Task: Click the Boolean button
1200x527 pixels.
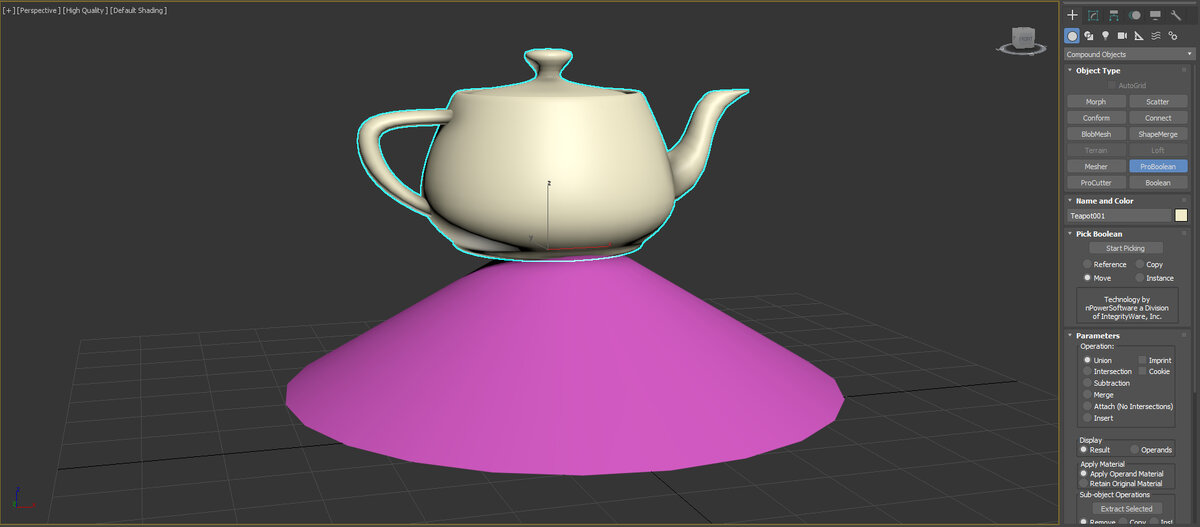Action: point(1158,182)
